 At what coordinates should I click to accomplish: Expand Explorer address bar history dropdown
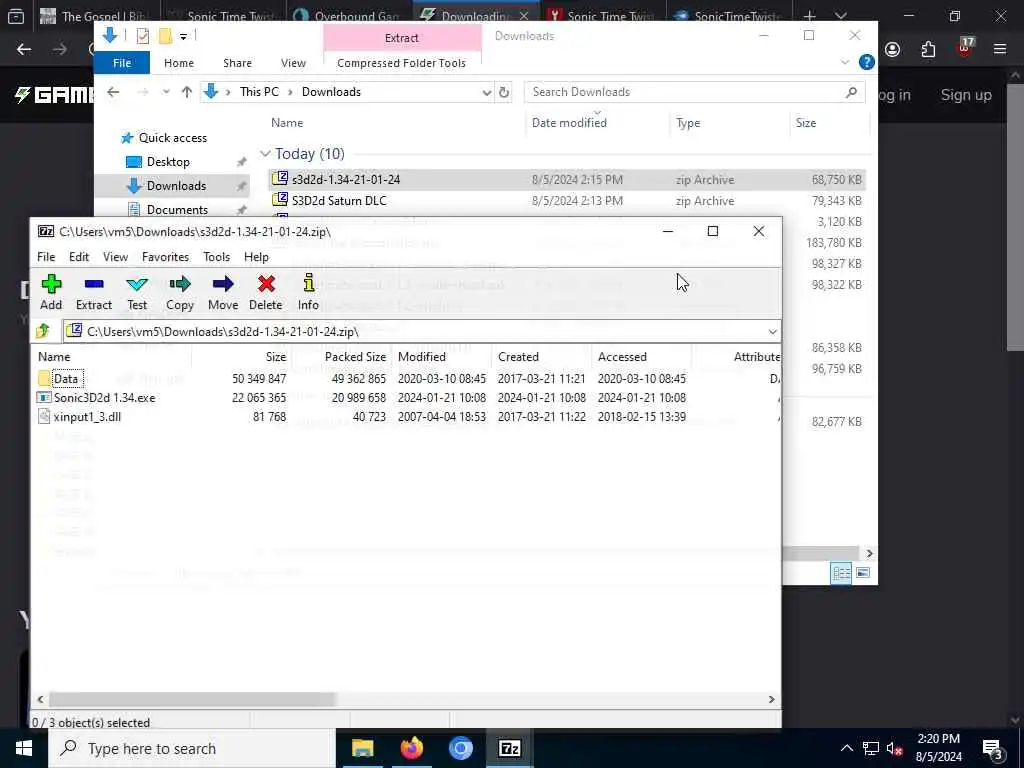click(x=487, y=93)
